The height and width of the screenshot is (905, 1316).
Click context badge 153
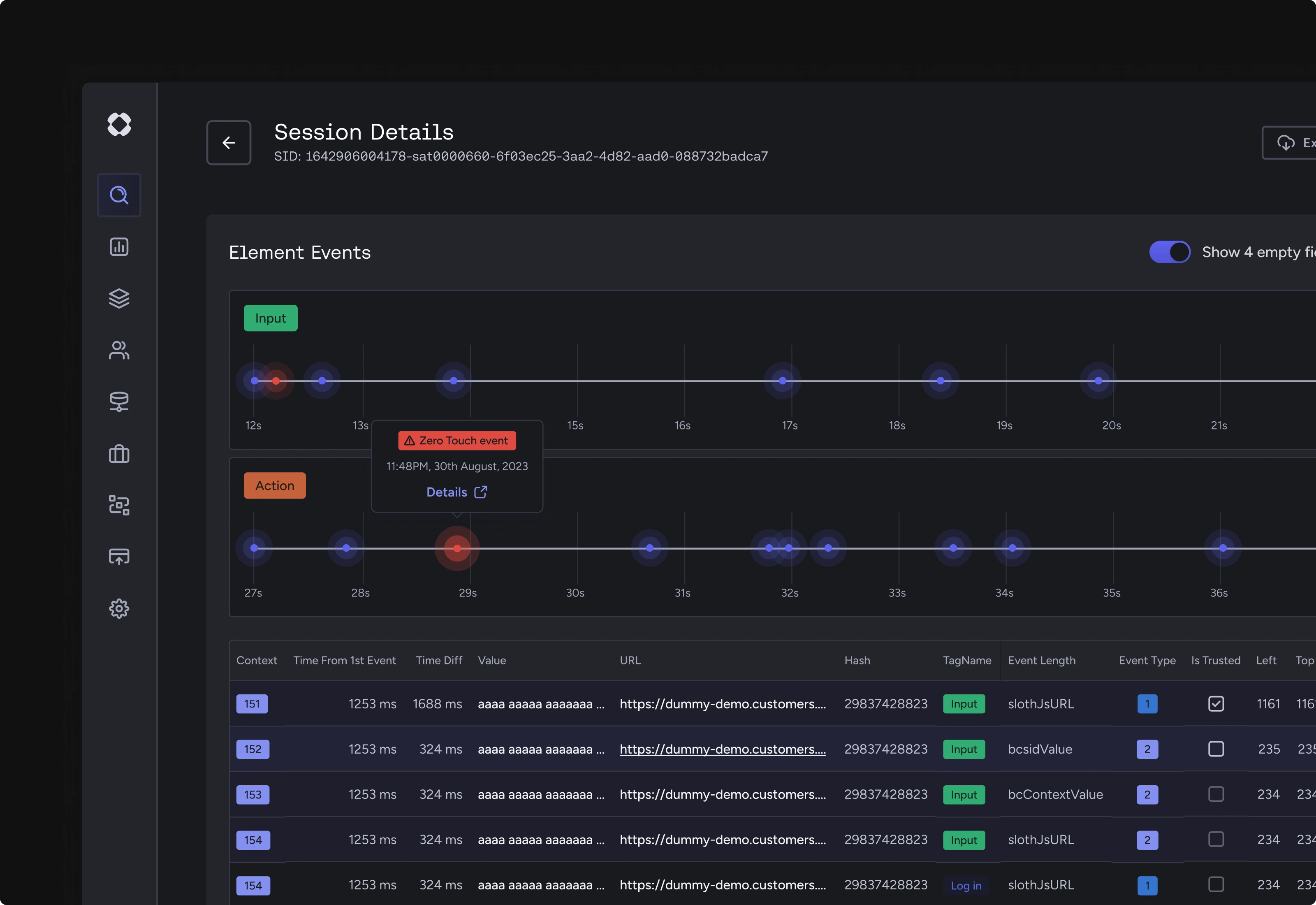pyautogui.click(x=253, y=794)
